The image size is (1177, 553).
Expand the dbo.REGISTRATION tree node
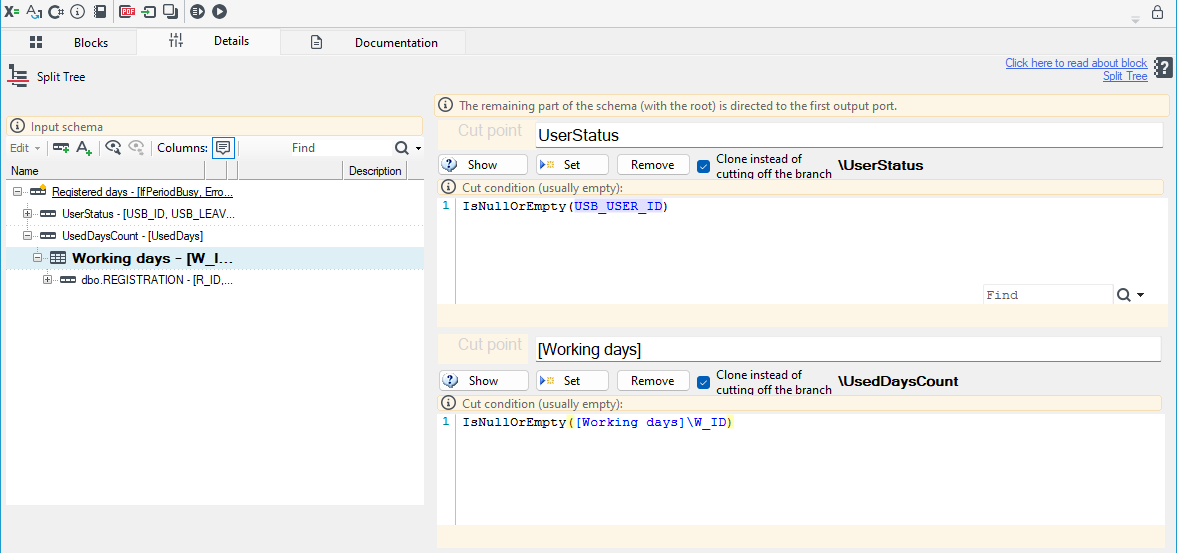[47, 280]
